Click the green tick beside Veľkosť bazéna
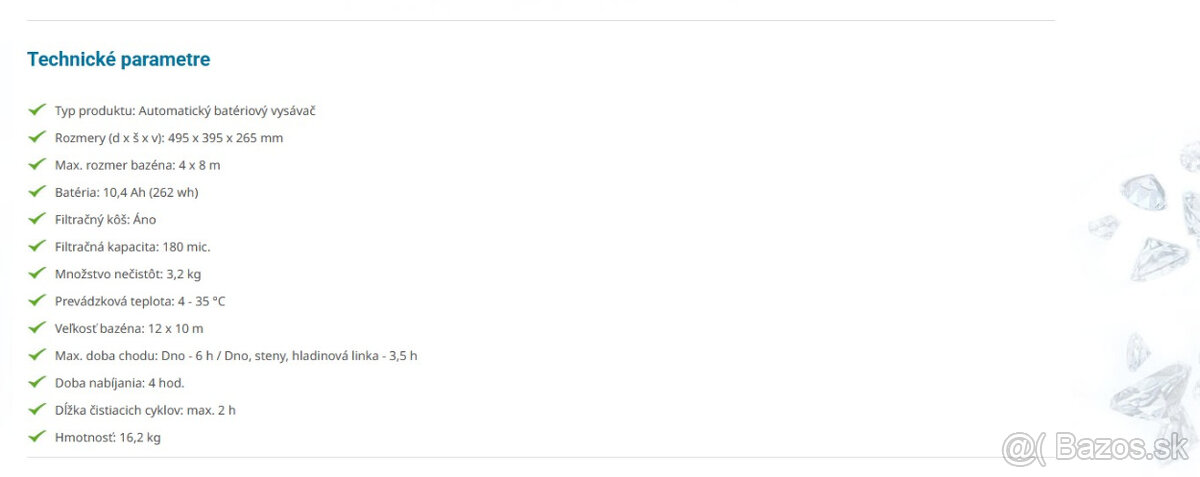 pyautogui.click(x=37, y=328)
